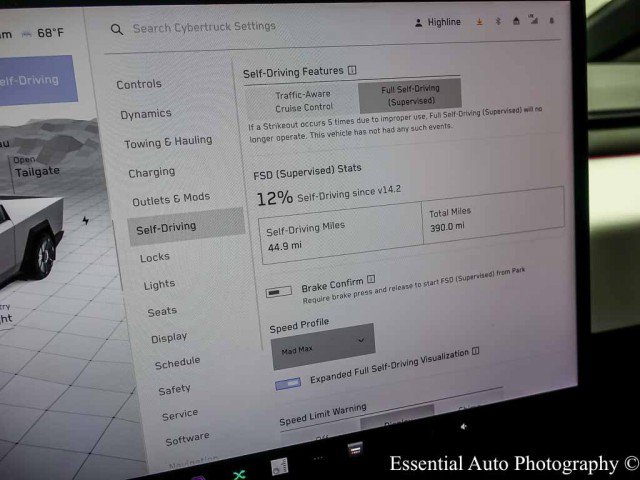Disable Expanded Full Self-Driving Visualization toggle
Screen dimensions: 640x480
click(x=288, y=383)
